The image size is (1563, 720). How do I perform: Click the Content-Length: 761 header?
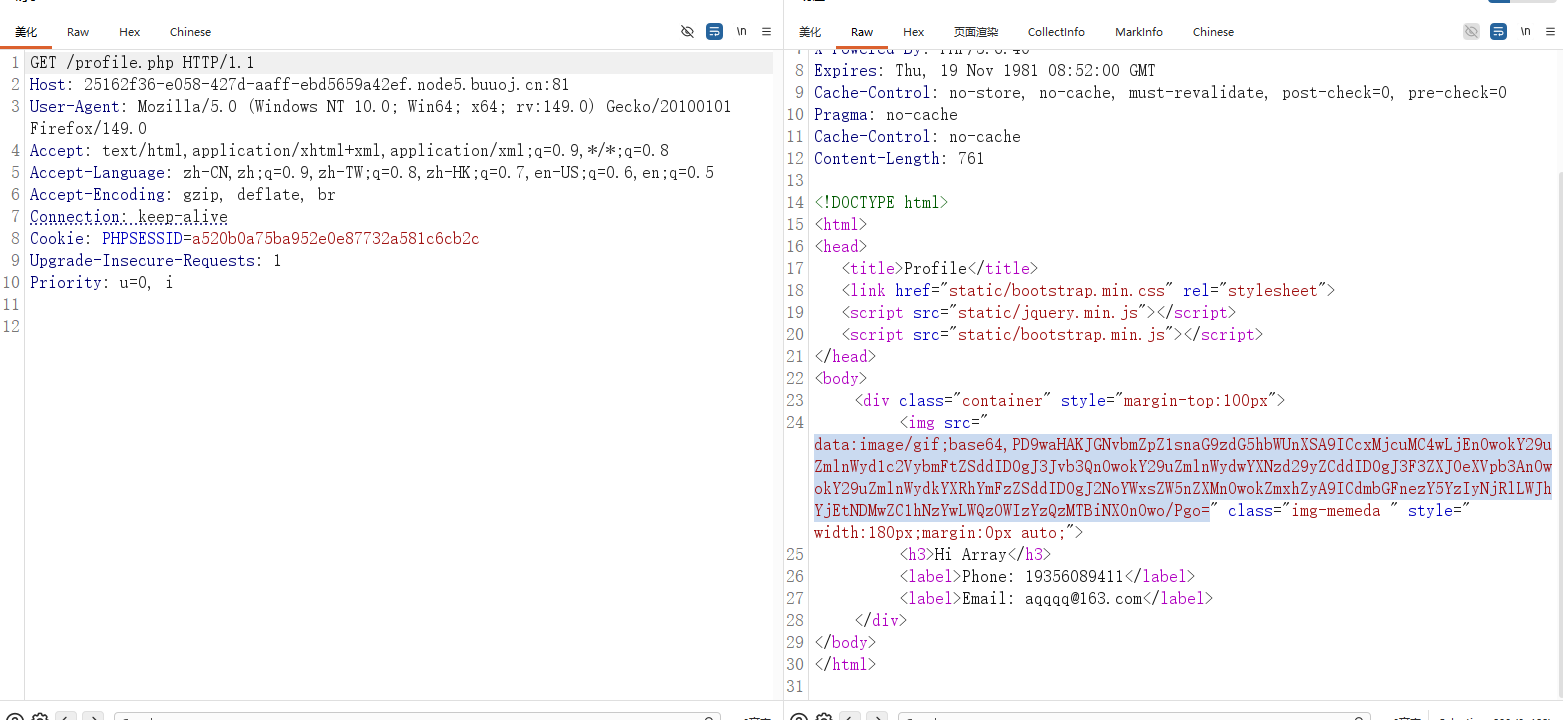pyautogui.click(x=899, y=159)
